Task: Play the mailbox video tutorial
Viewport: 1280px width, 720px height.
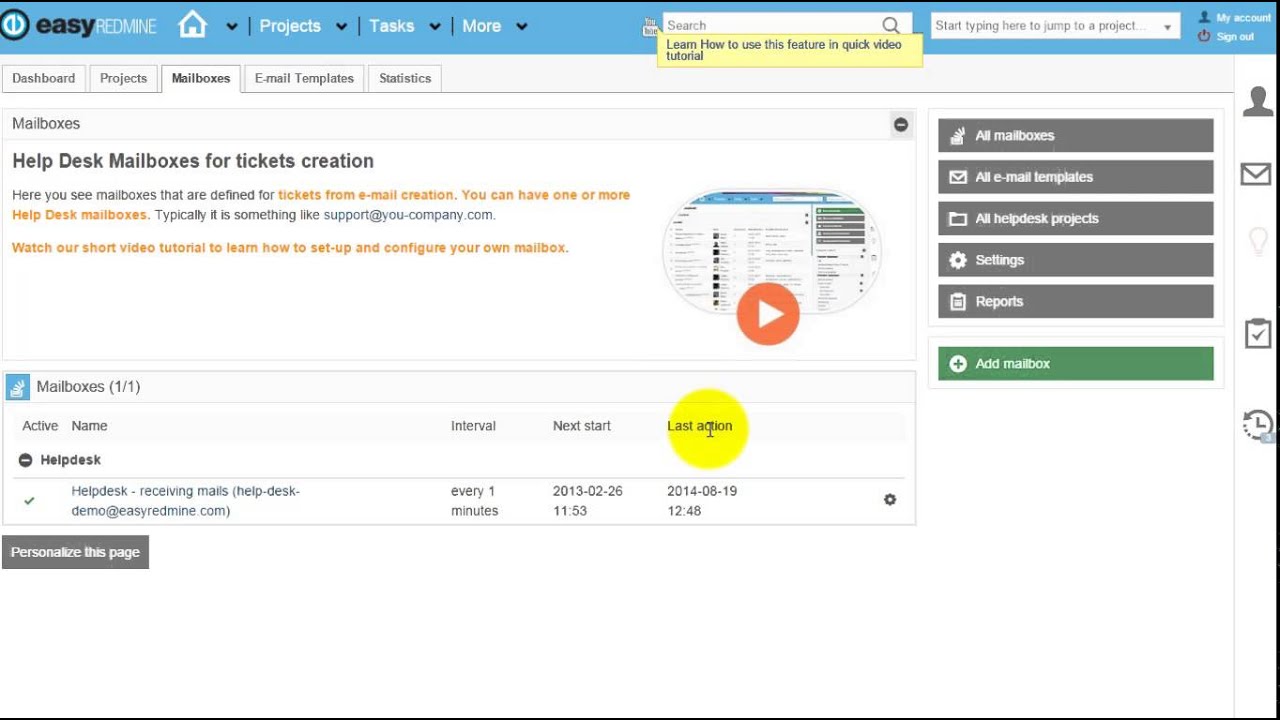Action: (768, 314)
